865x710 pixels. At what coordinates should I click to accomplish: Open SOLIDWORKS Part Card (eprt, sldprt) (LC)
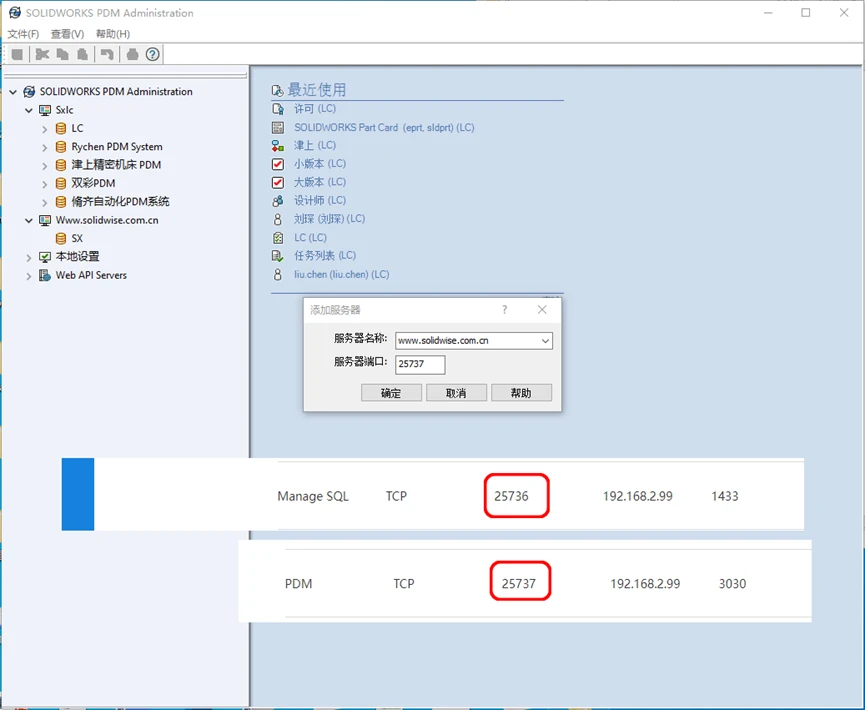384,127
